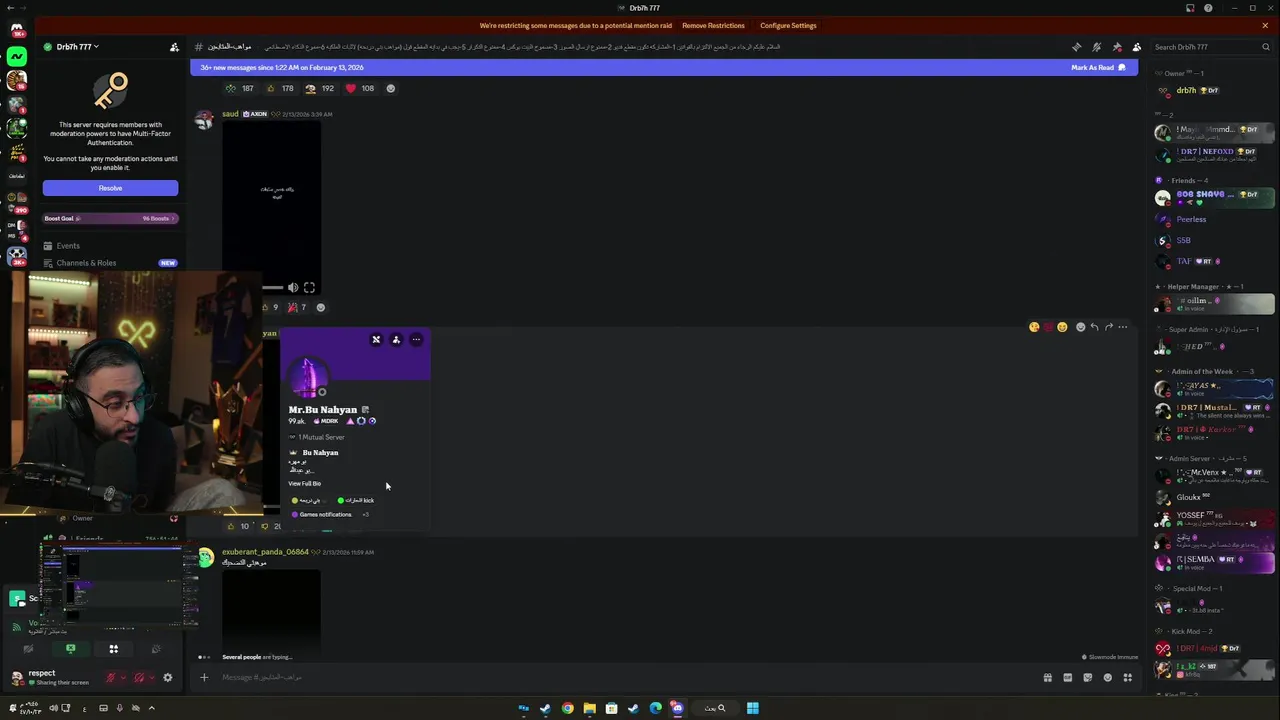The image size is (1280, 720).
Task: Click the 9 thumbs-up reaction under saud's video
Action: click(x=270, y=307)
